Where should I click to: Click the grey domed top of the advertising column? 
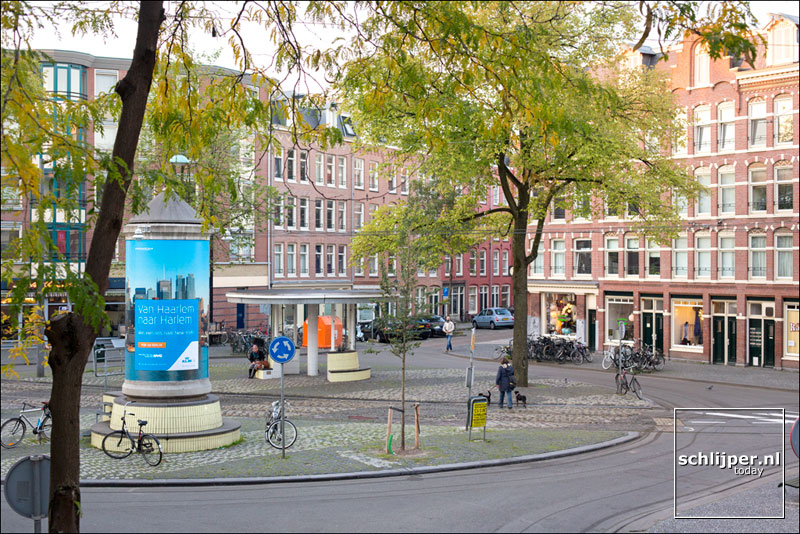tap(166, 211)
